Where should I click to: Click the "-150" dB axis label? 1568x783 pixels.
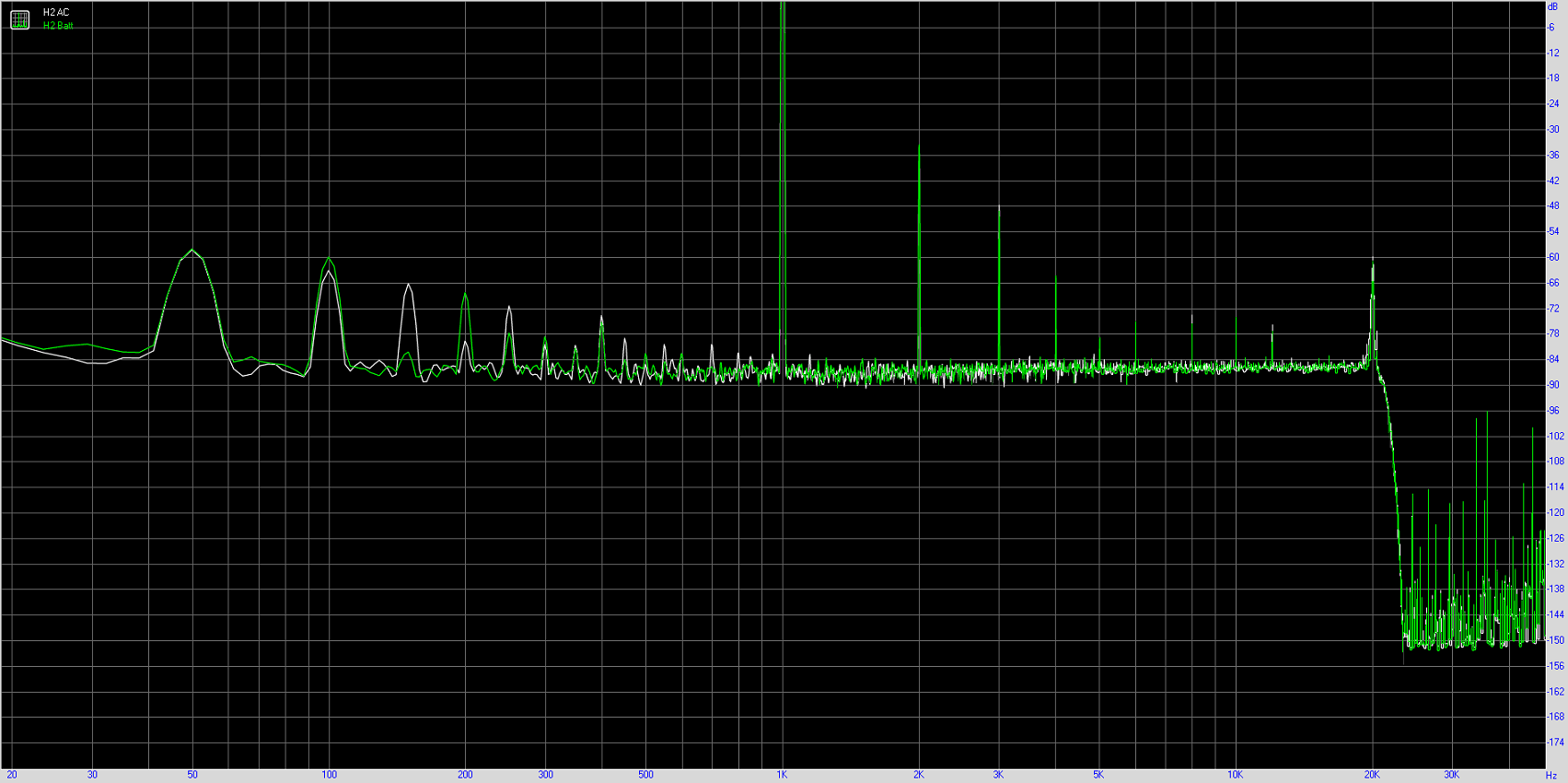(x=1555, y=640)
